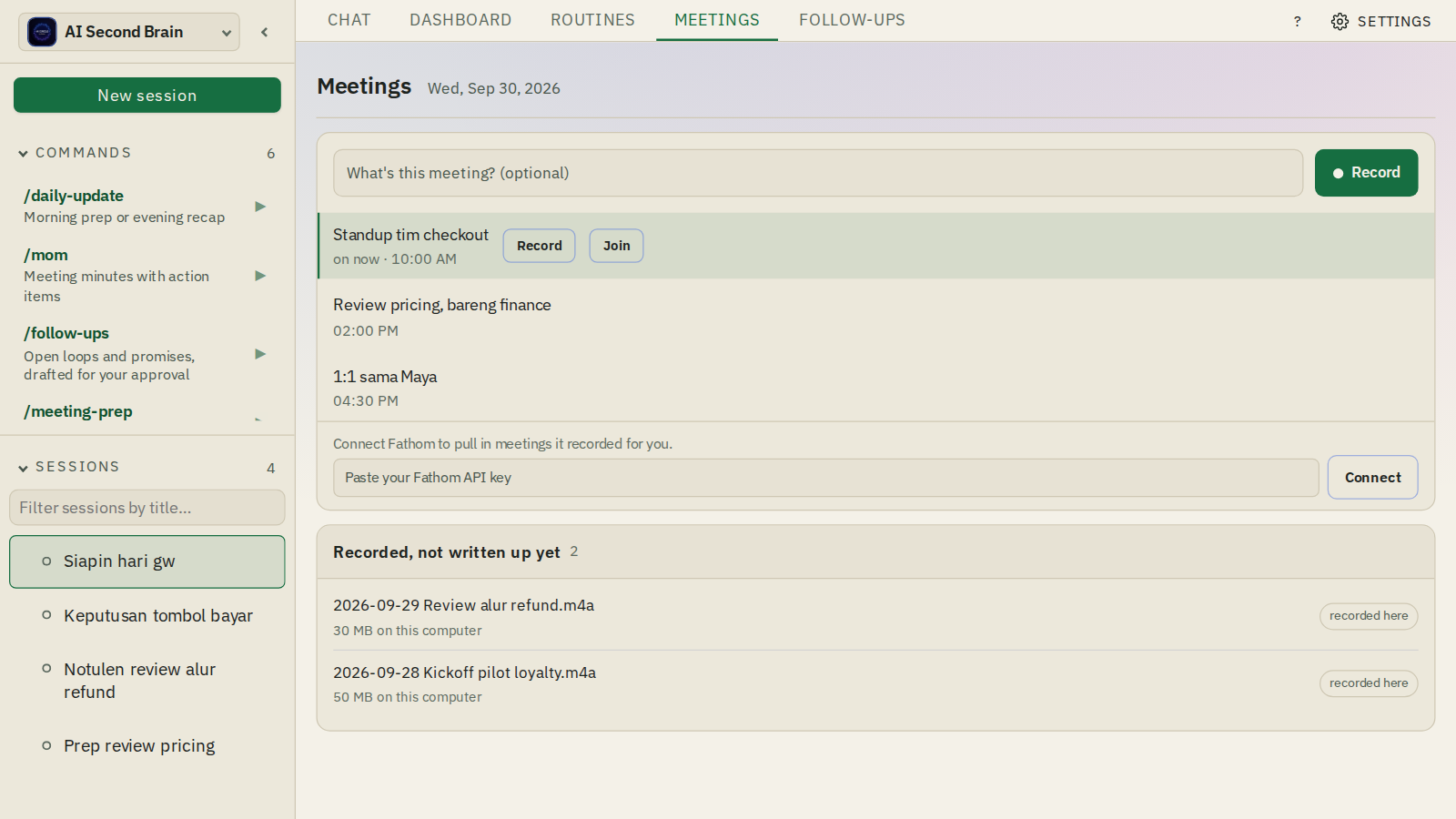Click 'recorded here' badge for Review alur refund
The width and height of the screenshot is (1456, 819).
click(x=1369, y=616)
